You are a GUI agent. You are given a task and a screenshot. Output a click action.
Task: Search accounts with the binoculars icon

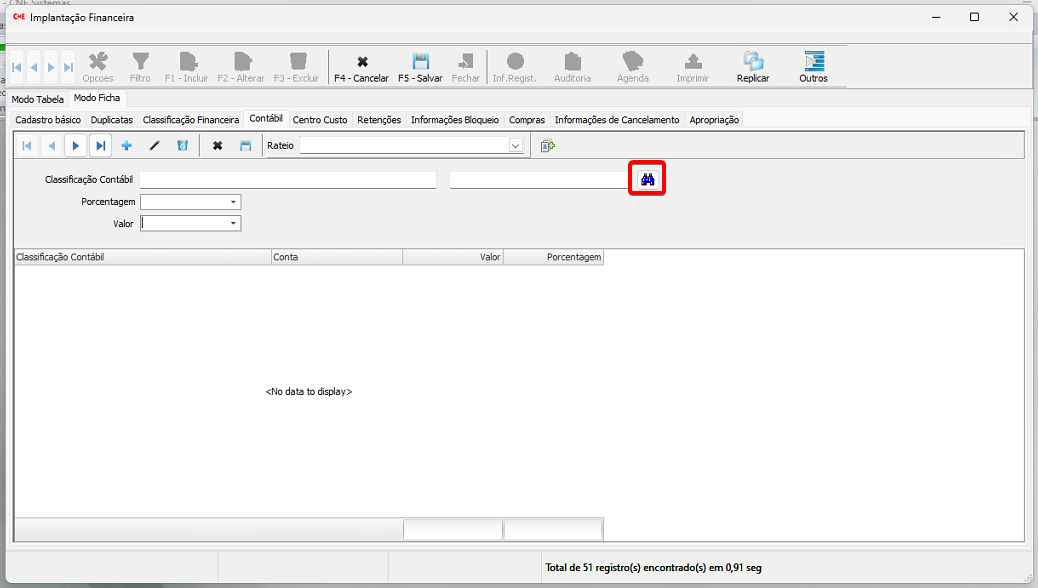coord(647,179)
